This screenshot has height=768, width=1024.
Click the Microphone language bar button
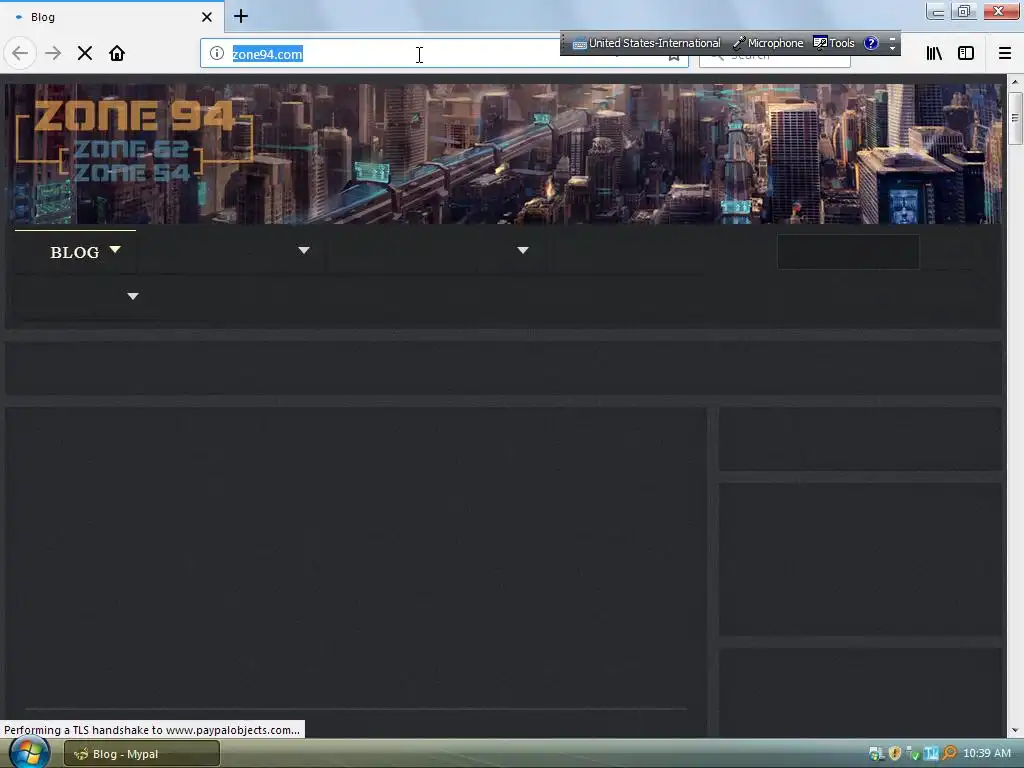tap(768, 43)
